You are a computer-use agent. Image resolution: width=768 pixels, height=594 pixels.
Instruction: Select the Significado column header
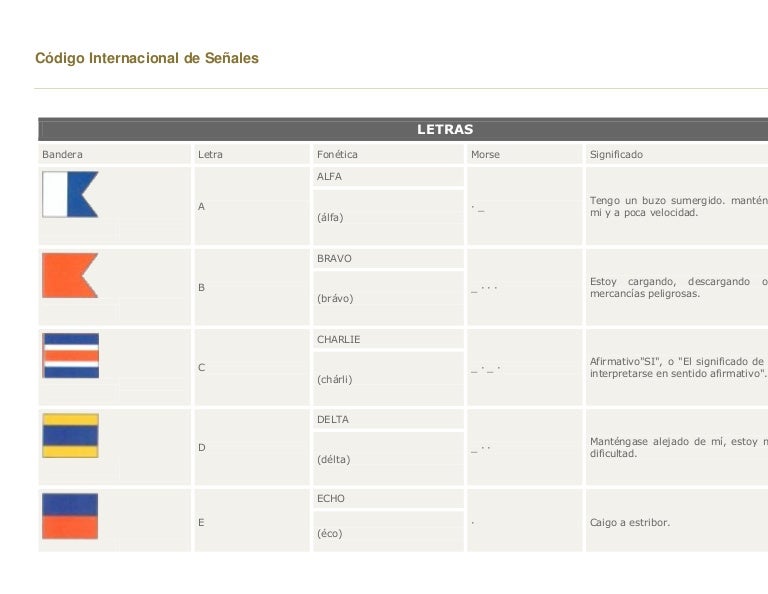(x=617, y=155)
